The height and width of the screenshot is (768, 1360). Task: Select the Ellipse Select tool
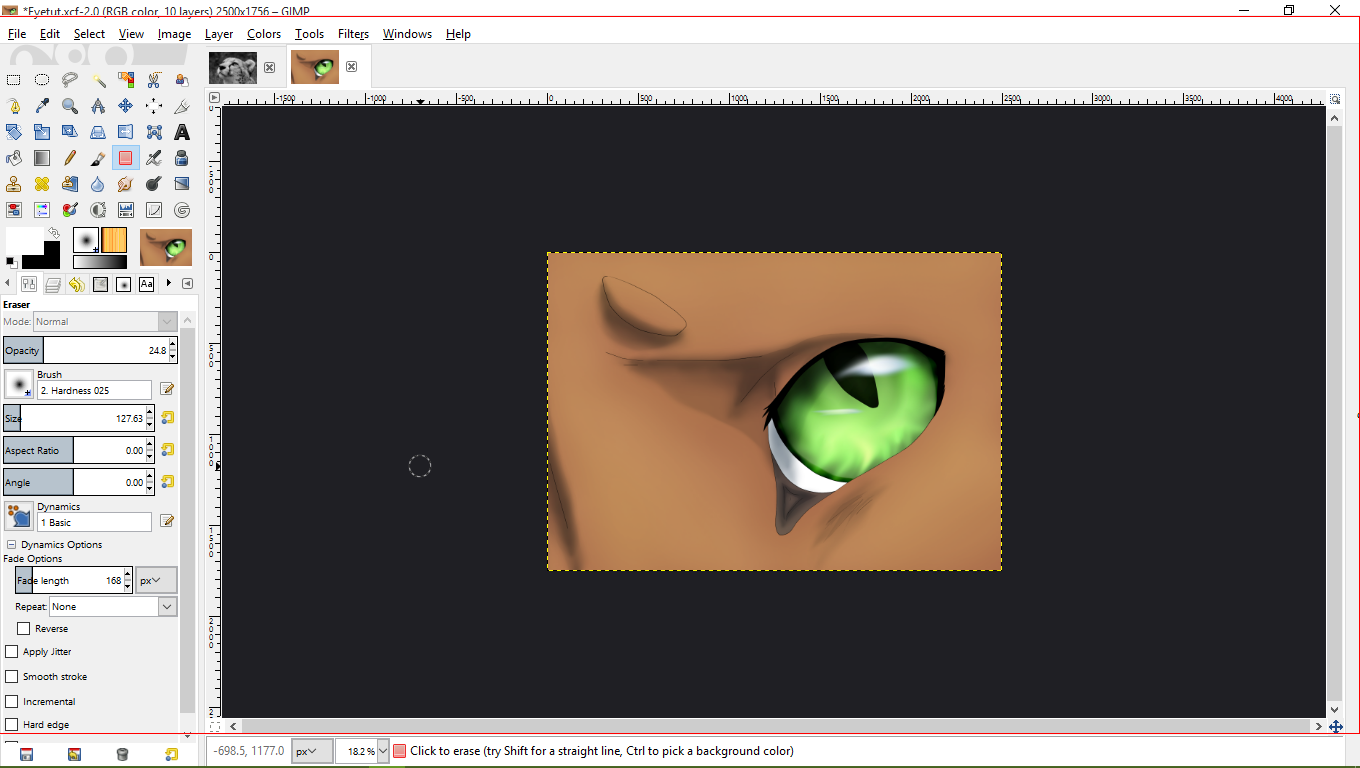point(42,80)
